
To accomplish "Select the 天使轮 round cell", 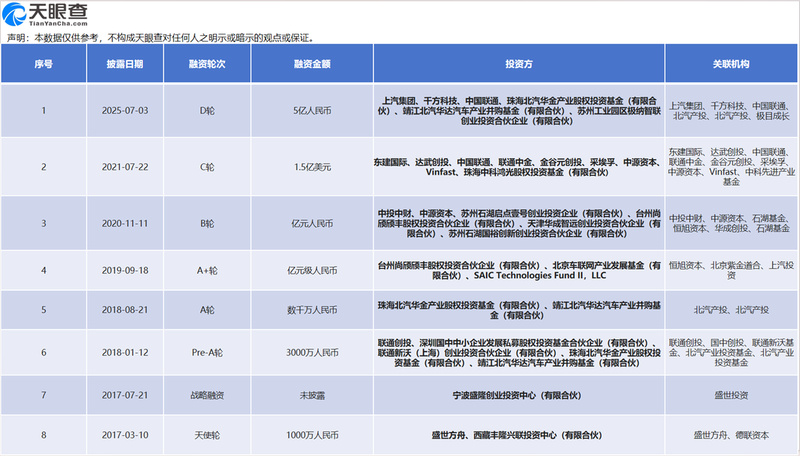I will tap(207, 435).
